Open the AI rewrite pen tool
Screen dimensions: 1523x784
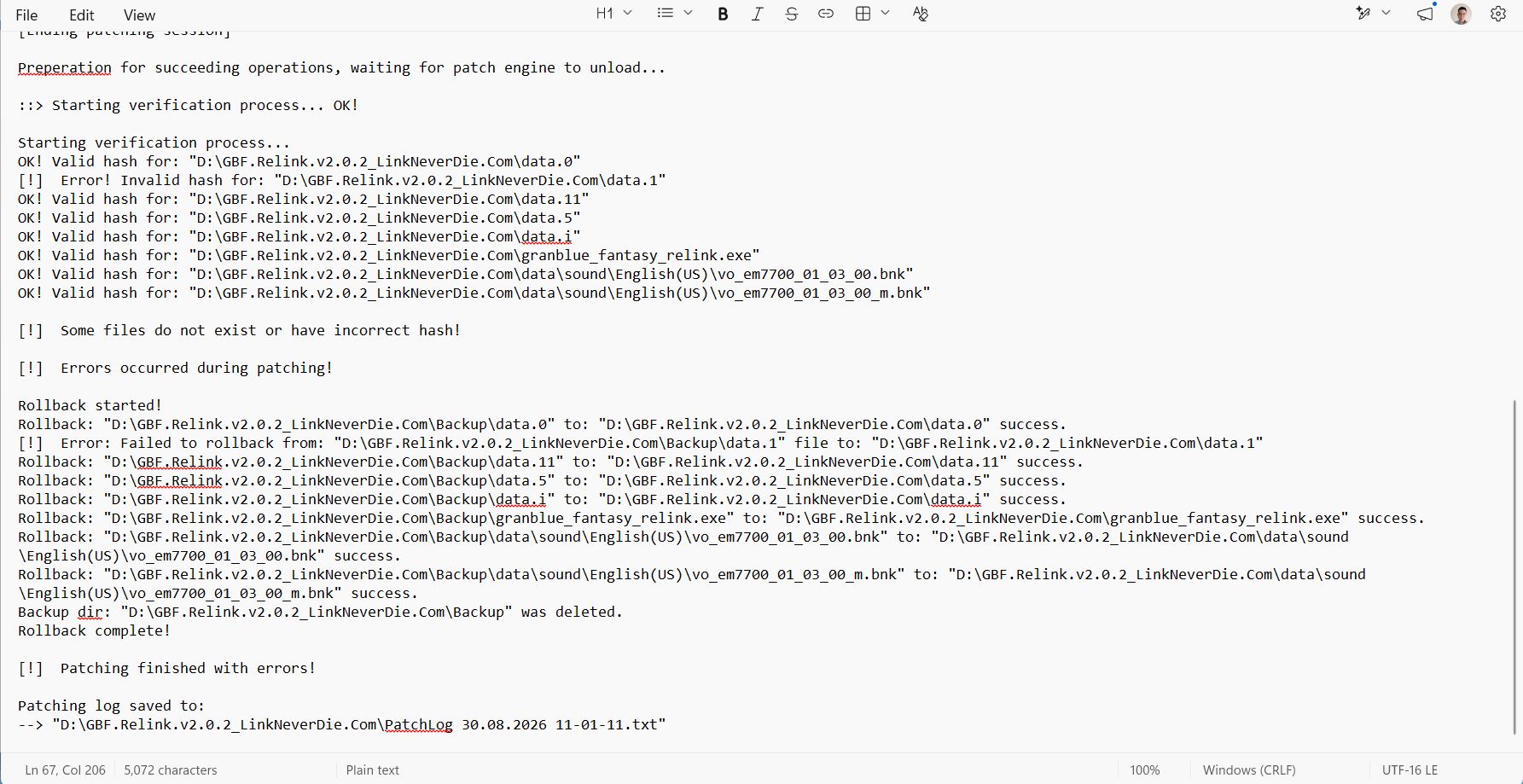tap(1363, 14)
